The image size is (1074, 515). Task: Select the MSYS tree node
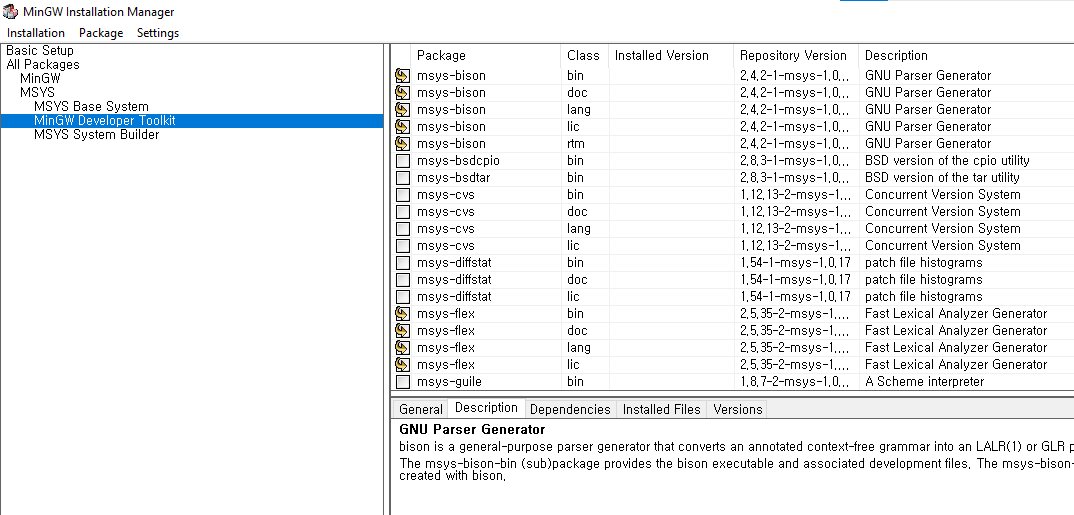[x=37, y=92]
